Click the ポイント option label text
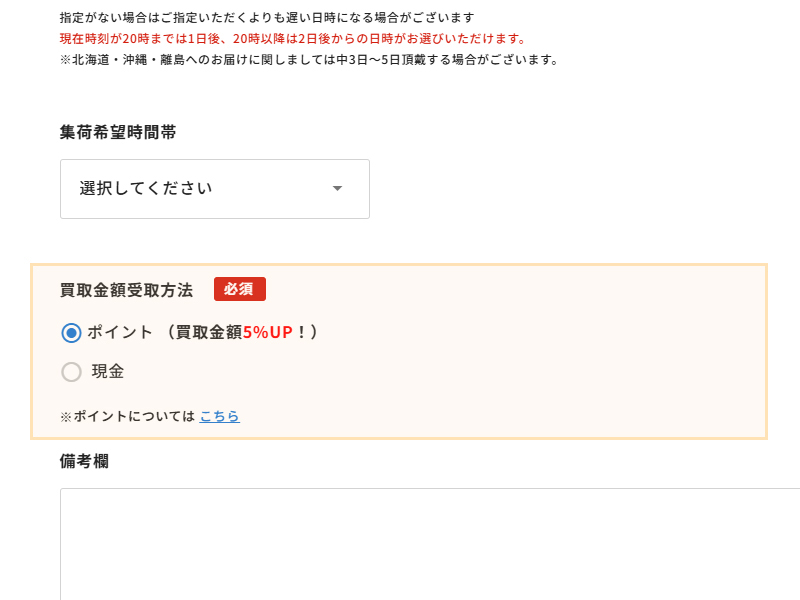The image size is (800, 600). pos(120,332)
